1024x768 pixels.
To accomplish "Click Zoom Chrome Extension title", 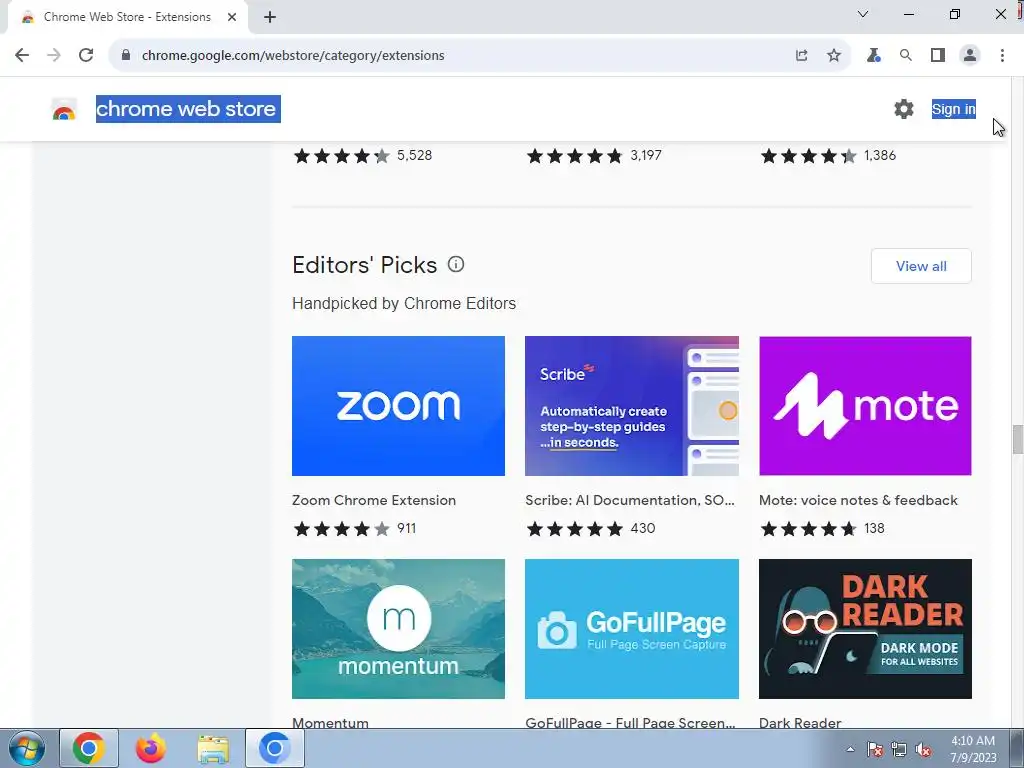I will click(x=374, y=500).
